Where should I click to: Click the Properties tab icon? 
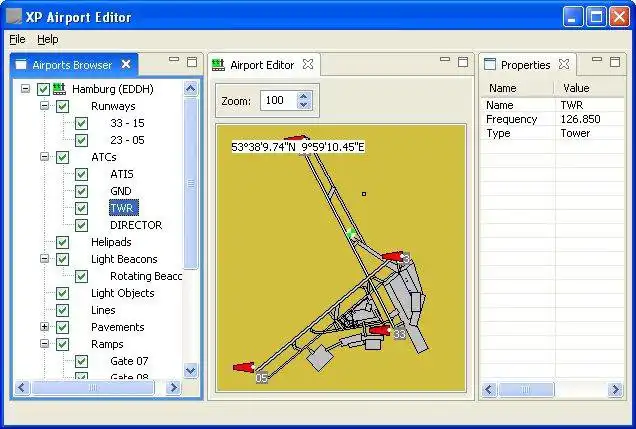click(490, 64)
